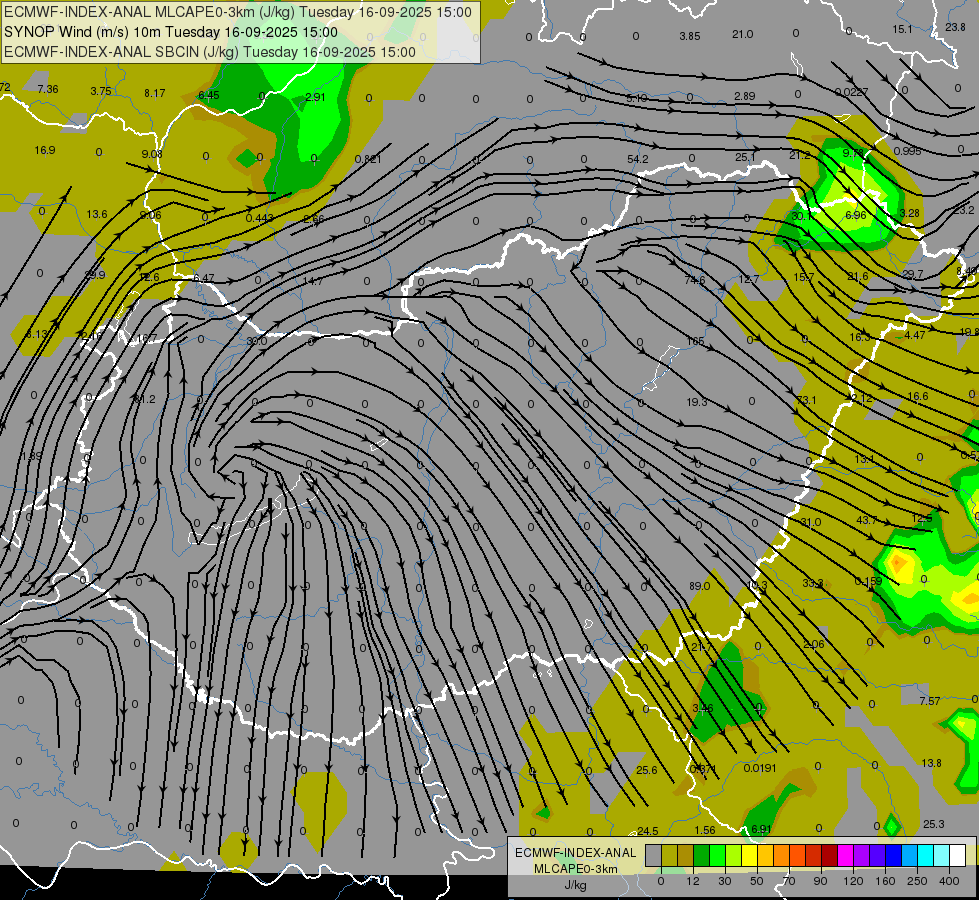The image size is (979, 900).
Task: Click the legend tick label '50'
Action: tap(757, 881)
